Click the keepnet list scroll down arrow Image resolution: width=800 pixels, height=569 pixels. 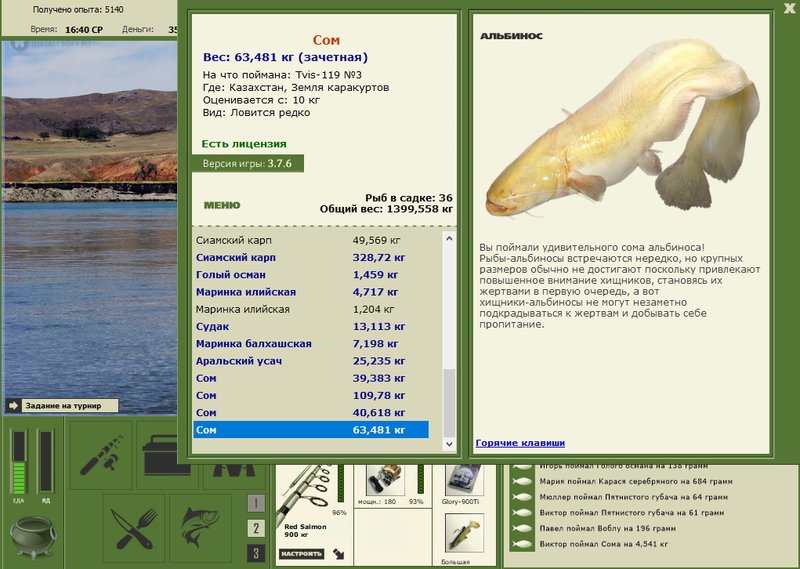pos(449,444)
